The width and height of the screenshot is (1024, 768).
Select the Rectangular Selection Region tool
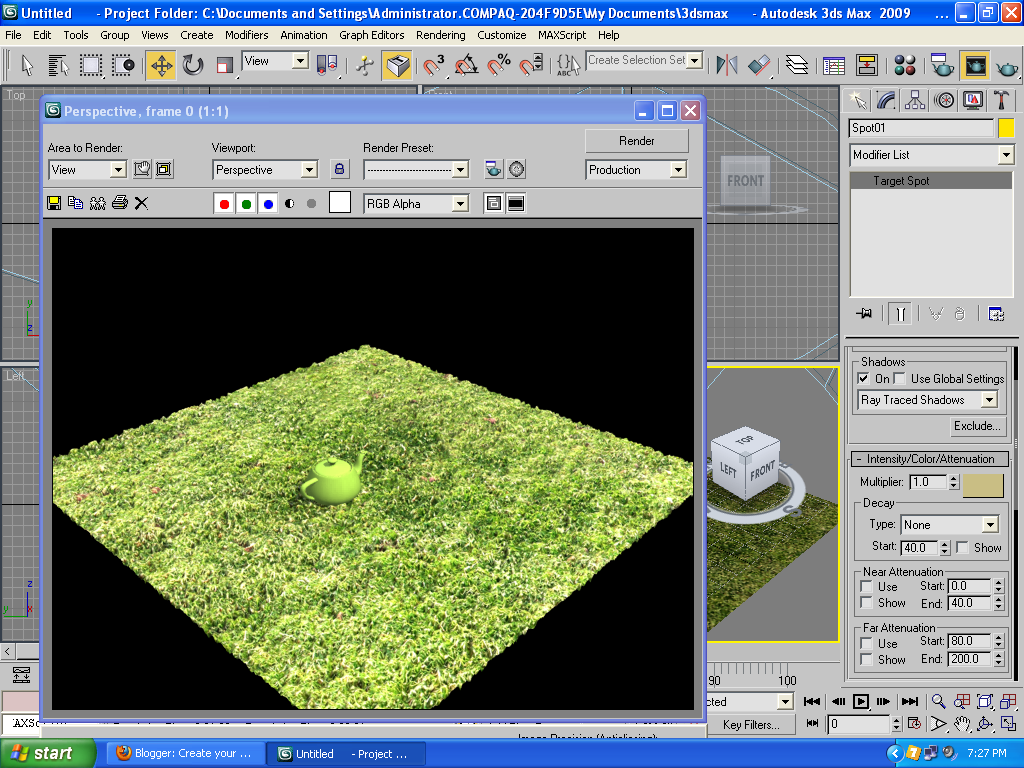click(91, 65)
